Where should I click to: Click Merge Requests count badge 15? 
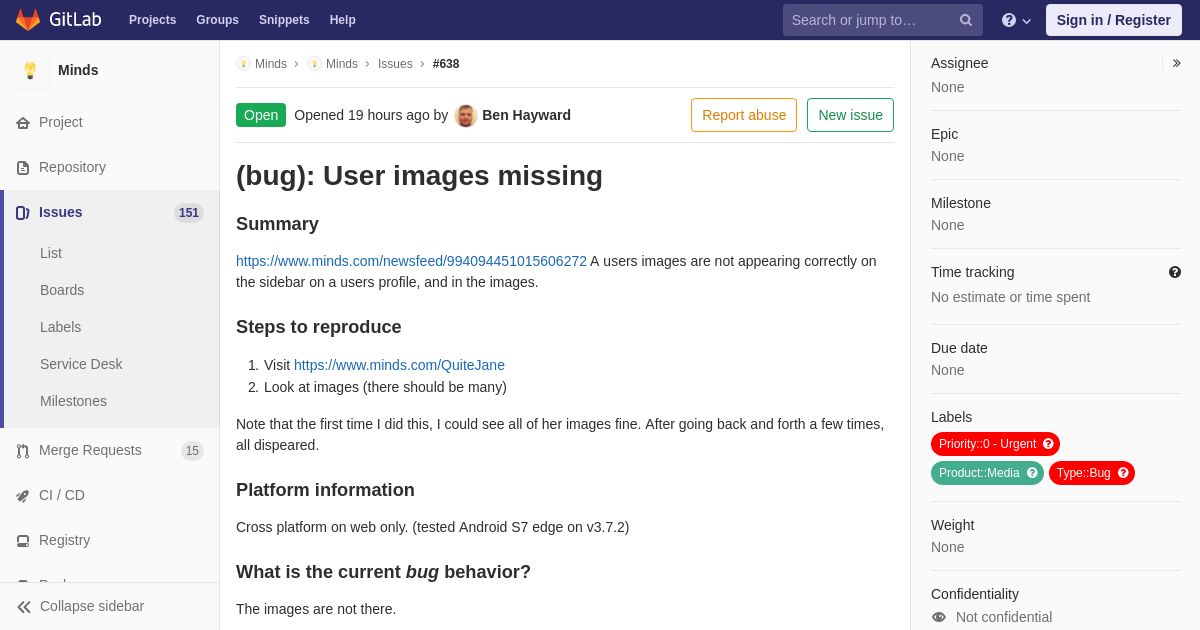coord(192,451)
